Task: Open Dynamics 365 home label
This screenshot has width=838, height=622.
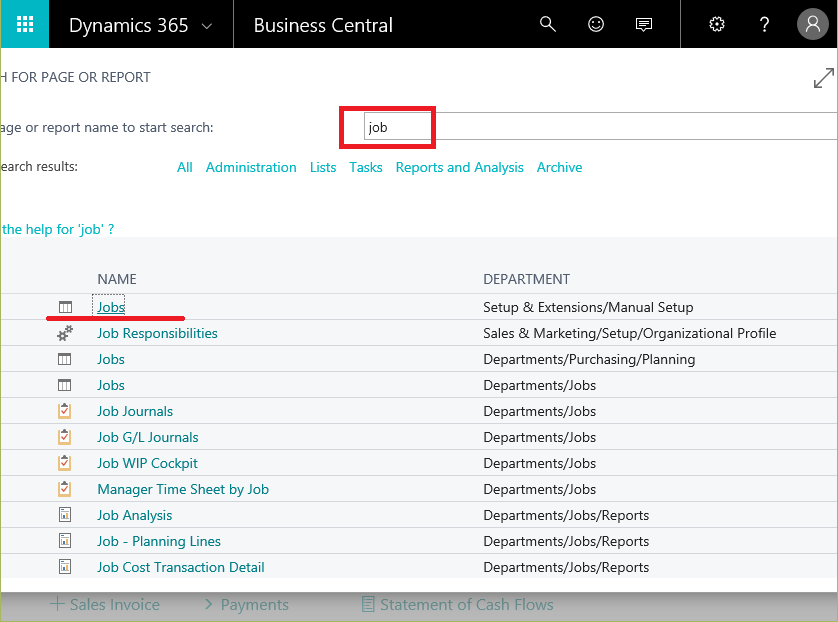Action: [x=128, y=25]
